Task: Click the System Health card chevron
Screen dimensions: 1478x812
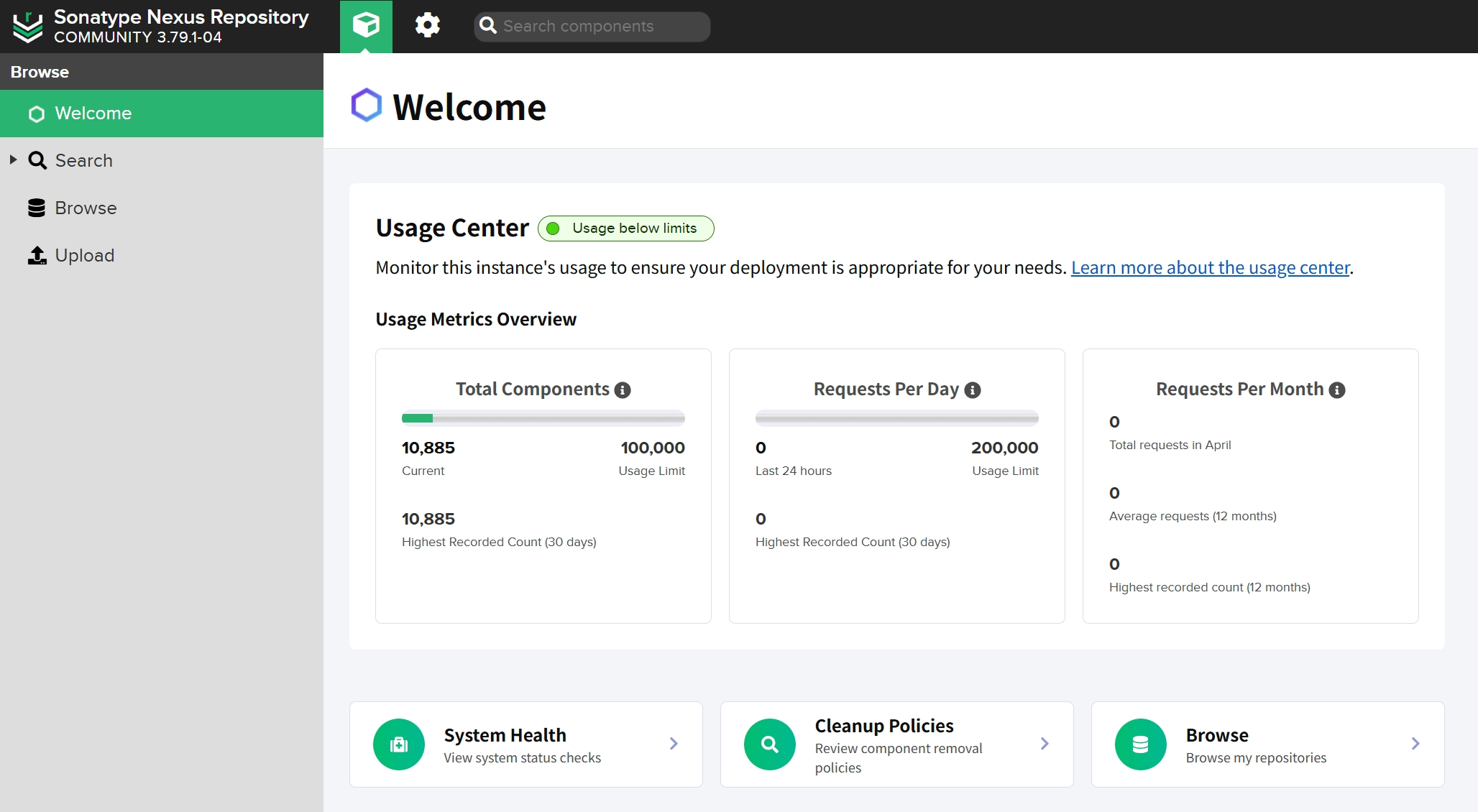Action: 674,744
